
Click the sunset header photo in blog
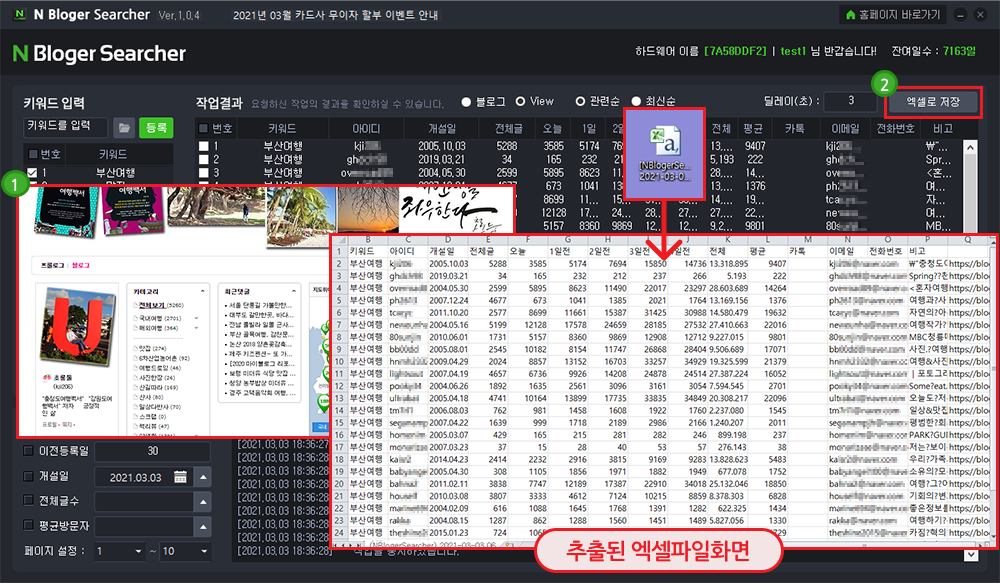[x=368, y=209]
